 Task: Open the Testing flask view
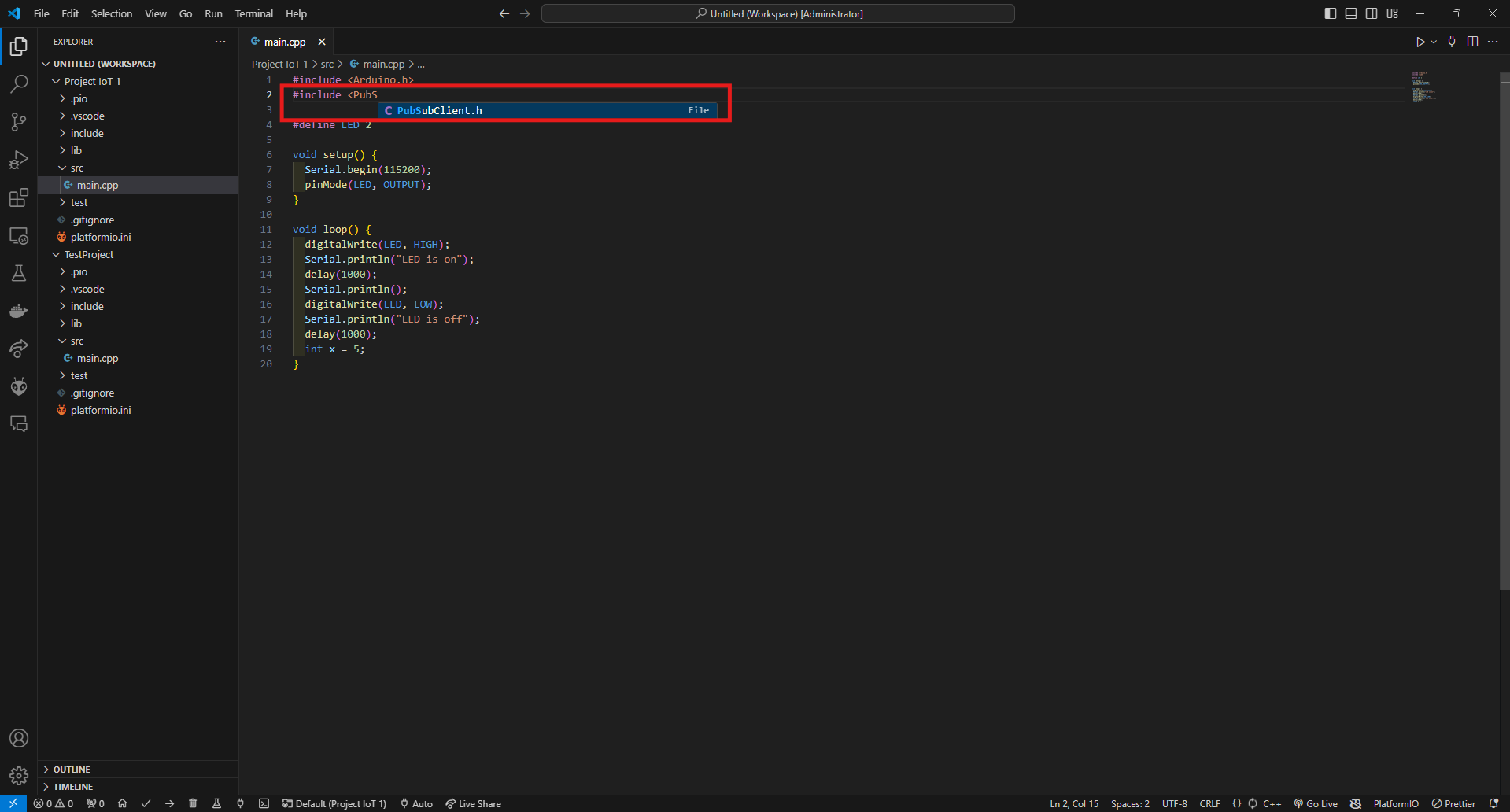coord(19,273)
